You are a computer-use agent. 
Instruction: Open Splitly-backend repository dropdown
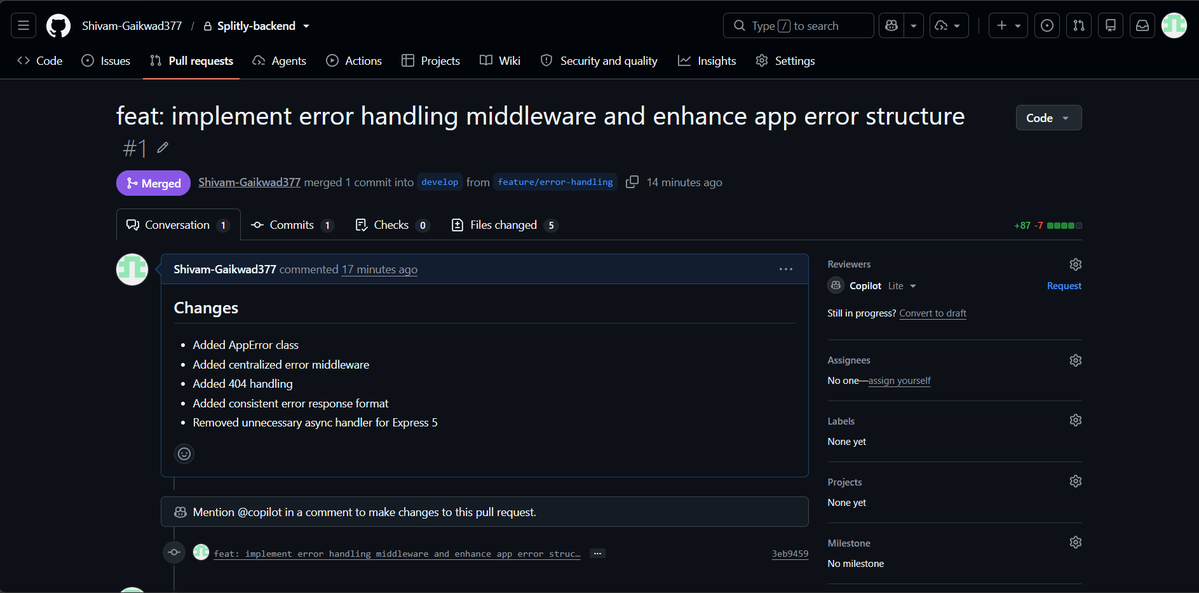256,25
